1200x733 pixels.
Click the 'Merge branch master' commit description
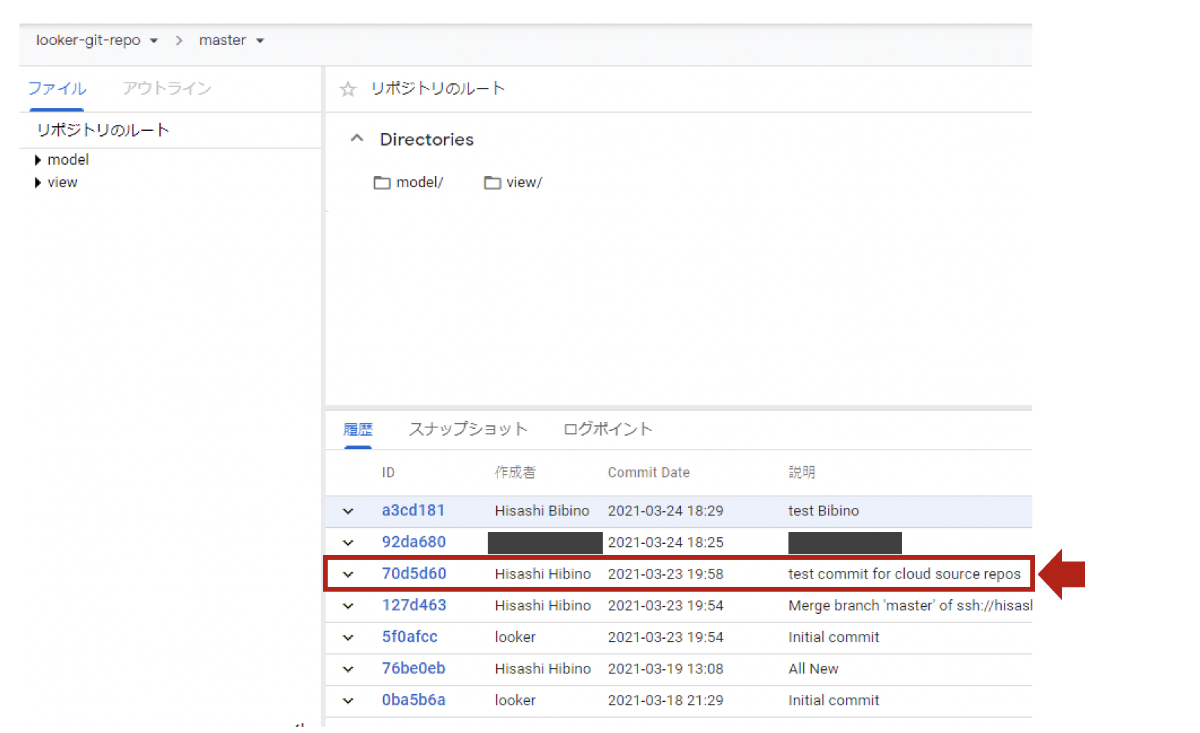click(909, 605)
